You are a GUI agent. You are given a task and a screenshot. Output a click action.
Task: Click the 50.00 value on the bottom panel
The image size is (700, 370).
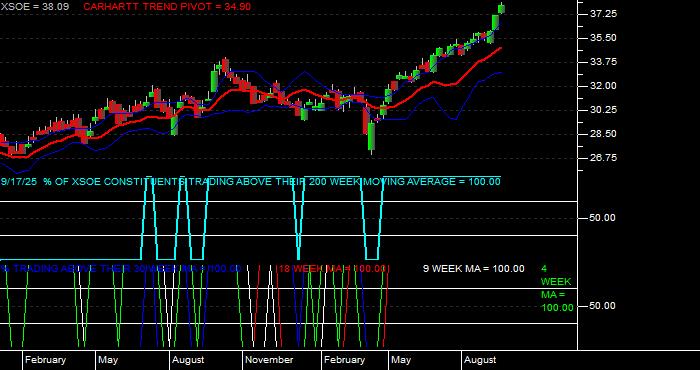pos(603,306)
